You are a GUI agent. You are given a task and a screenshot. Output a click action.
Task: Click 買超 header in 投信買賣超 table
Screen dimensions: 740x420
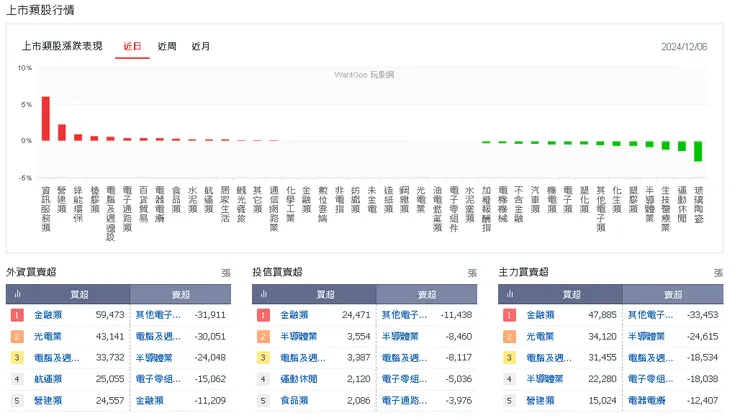point(326,294)
